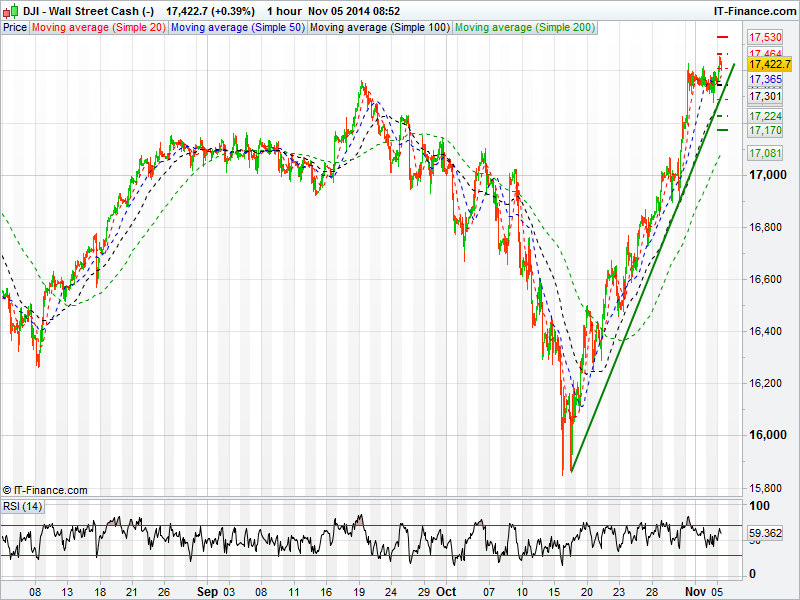Select Moving average (Simple 100) legend
Image resolution: width=800 pixels, height=600 pixels.
(380, 28)
